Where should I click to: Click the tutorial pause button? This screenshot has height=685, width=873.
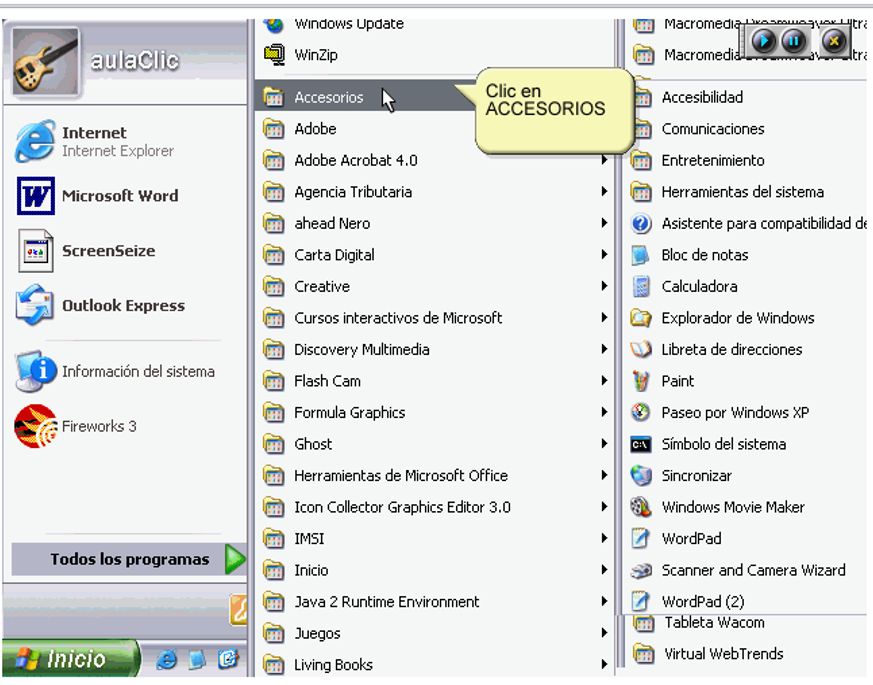(793, 41)
